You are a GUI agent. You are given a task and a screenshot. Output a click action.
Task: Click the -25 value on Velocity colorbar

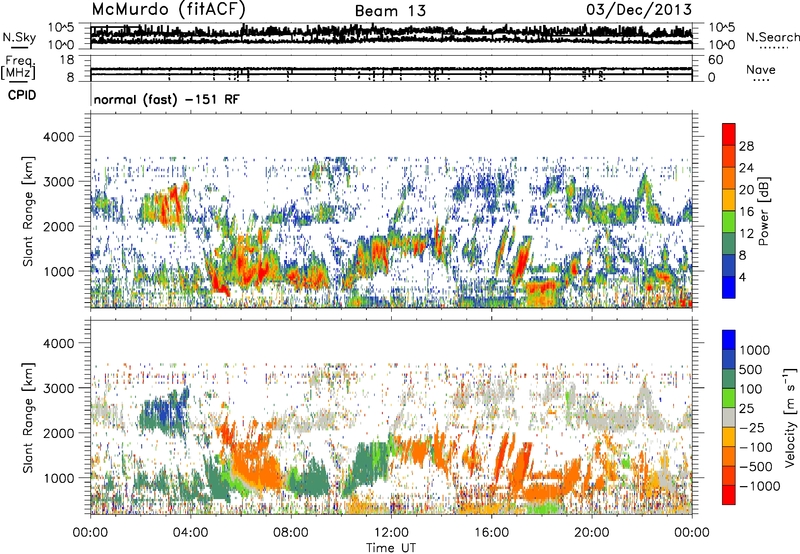click(752, 427)
